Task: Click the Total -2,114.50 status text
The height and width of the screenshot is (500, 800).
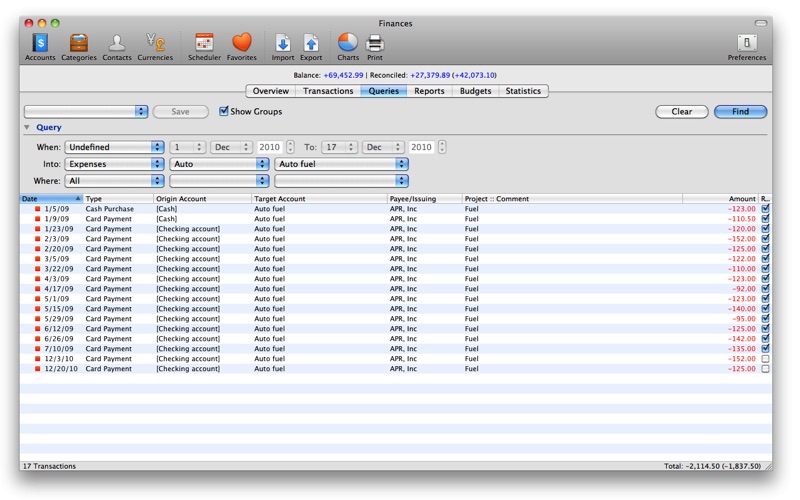Action: pyautogui.click(x=712, y=466)
